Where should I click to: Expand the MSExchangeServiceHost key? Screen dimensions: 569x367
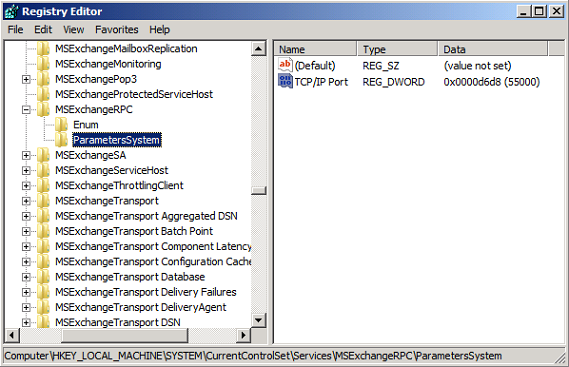(26, 171)
